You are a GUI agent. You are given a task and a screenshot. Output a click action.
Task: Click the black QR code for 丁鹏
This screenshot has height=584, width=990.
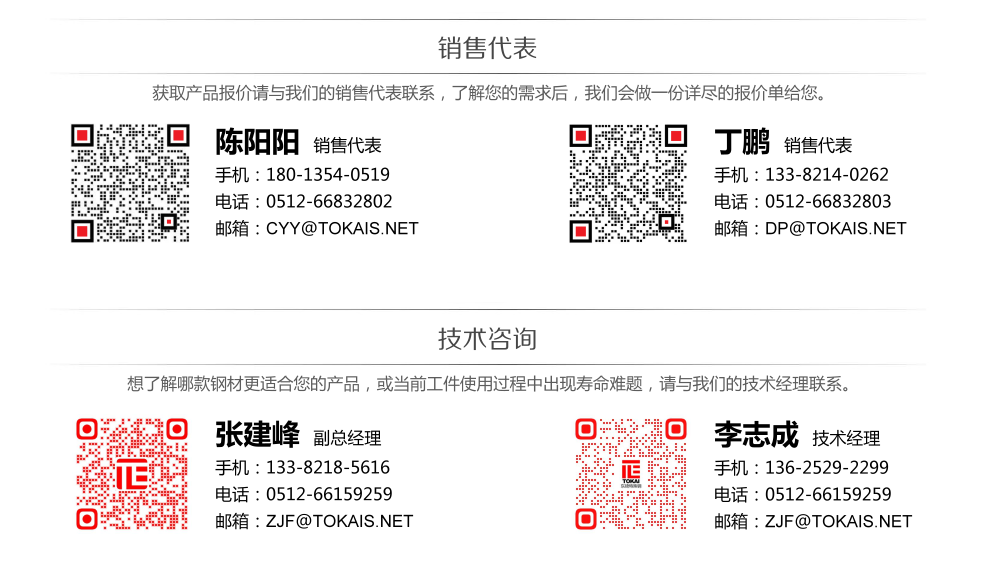pyautogui.click(x=628, y=183)
